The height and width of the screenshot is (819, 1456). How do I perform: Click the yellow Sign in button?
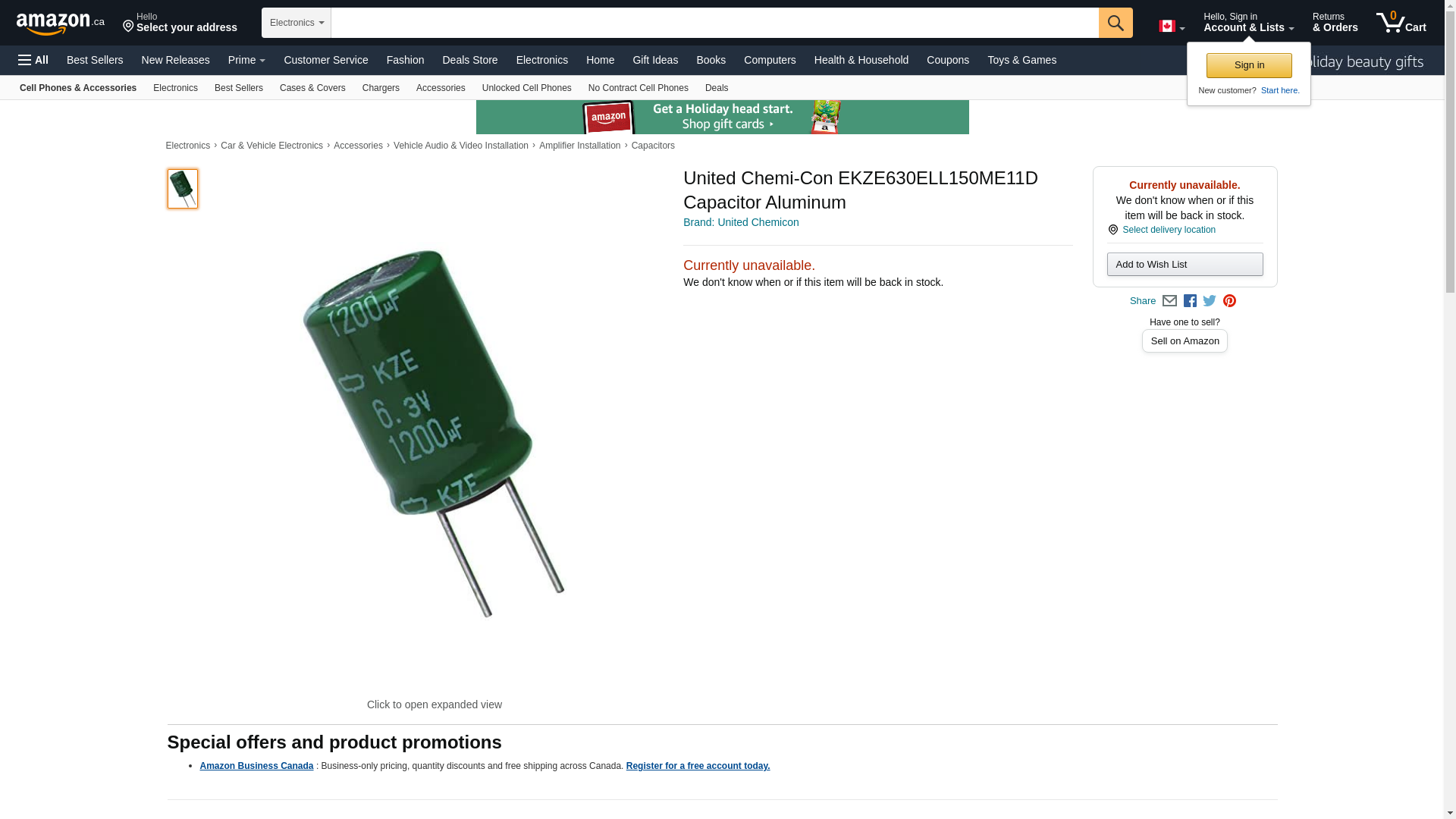coord(1249,65)
